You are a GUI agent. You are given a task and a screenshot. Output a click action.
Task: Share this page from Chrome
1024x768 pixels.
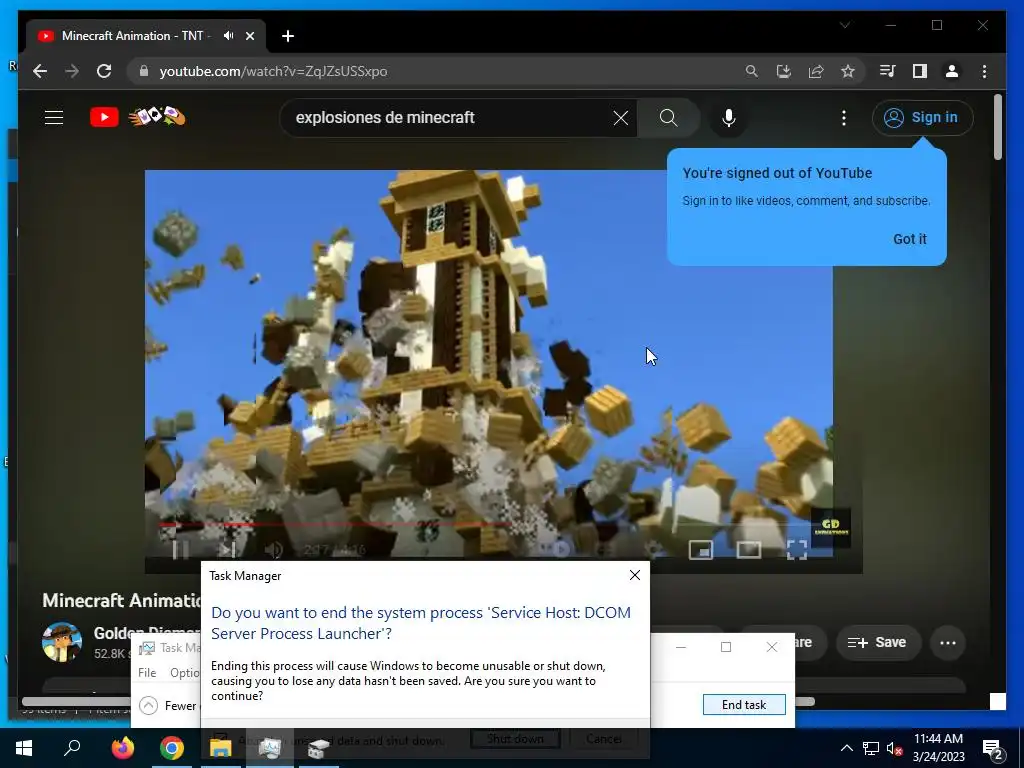pyautogui.click(x=816, y=71)
